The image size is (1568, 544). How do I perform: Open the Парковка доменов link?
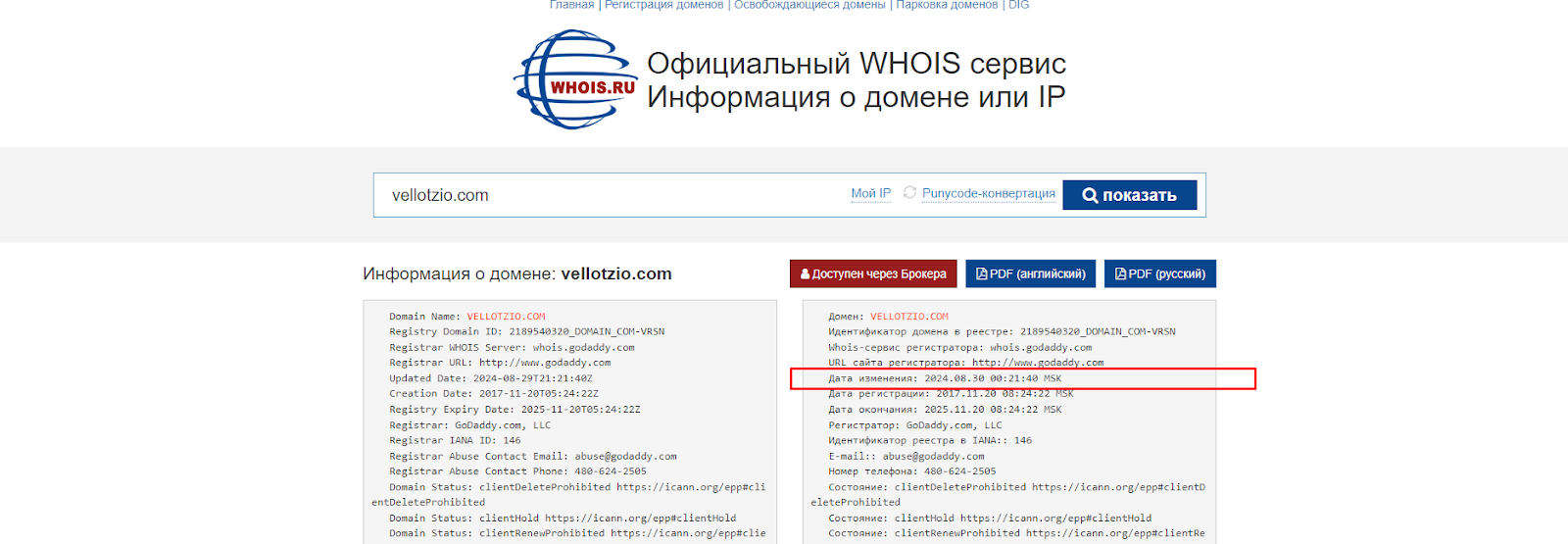947,5
